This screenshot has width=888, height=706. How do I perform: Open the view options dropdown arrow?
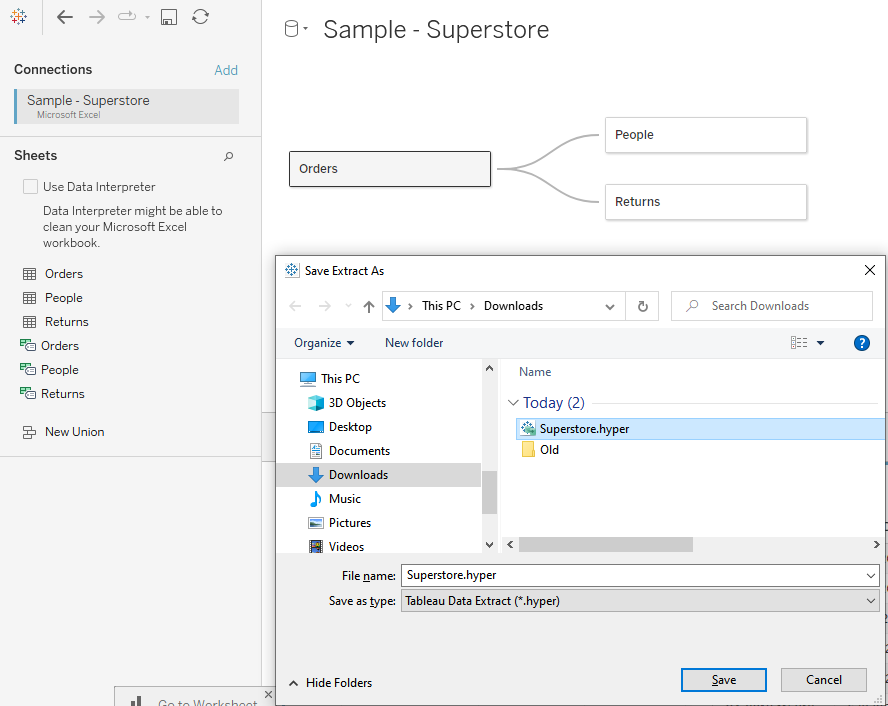coord(821,343)
